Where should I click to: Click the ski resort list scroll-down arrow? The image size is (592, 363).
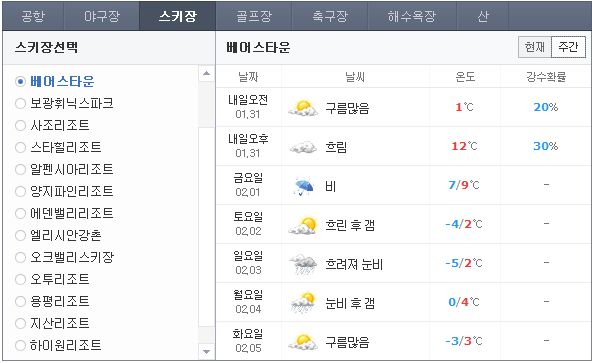tap(206, 352)
